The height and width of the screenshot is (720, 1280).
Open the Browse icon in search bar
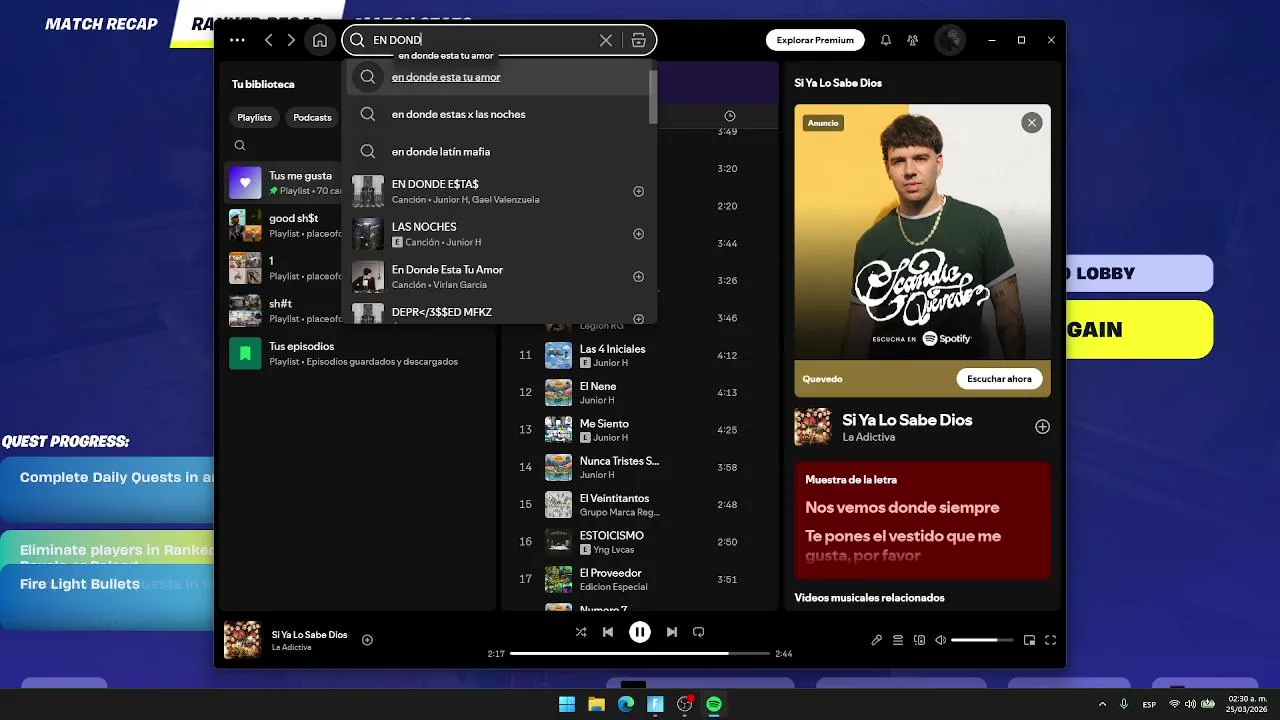[638, 40]
